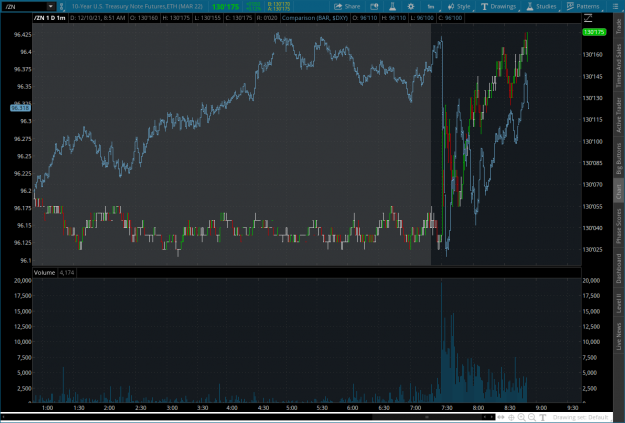Click the scrollbar left arrow at bottom
This screenshot has height=423, width=625.
(x=3, y=417)
